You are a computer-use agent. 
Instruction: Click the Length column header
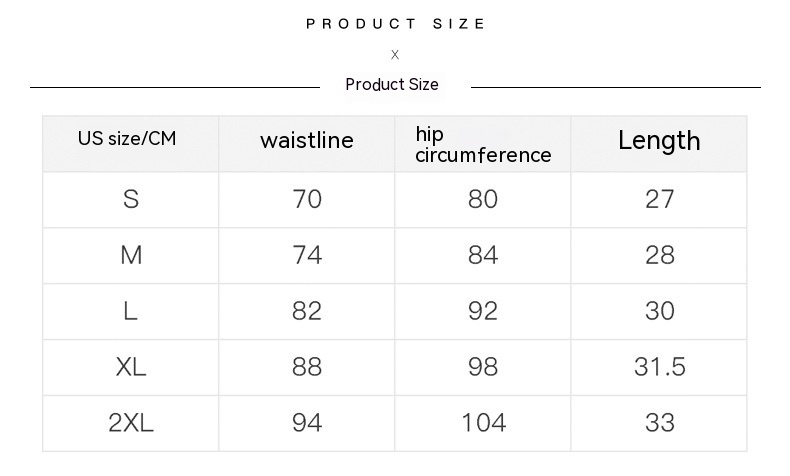coord(659,141)
